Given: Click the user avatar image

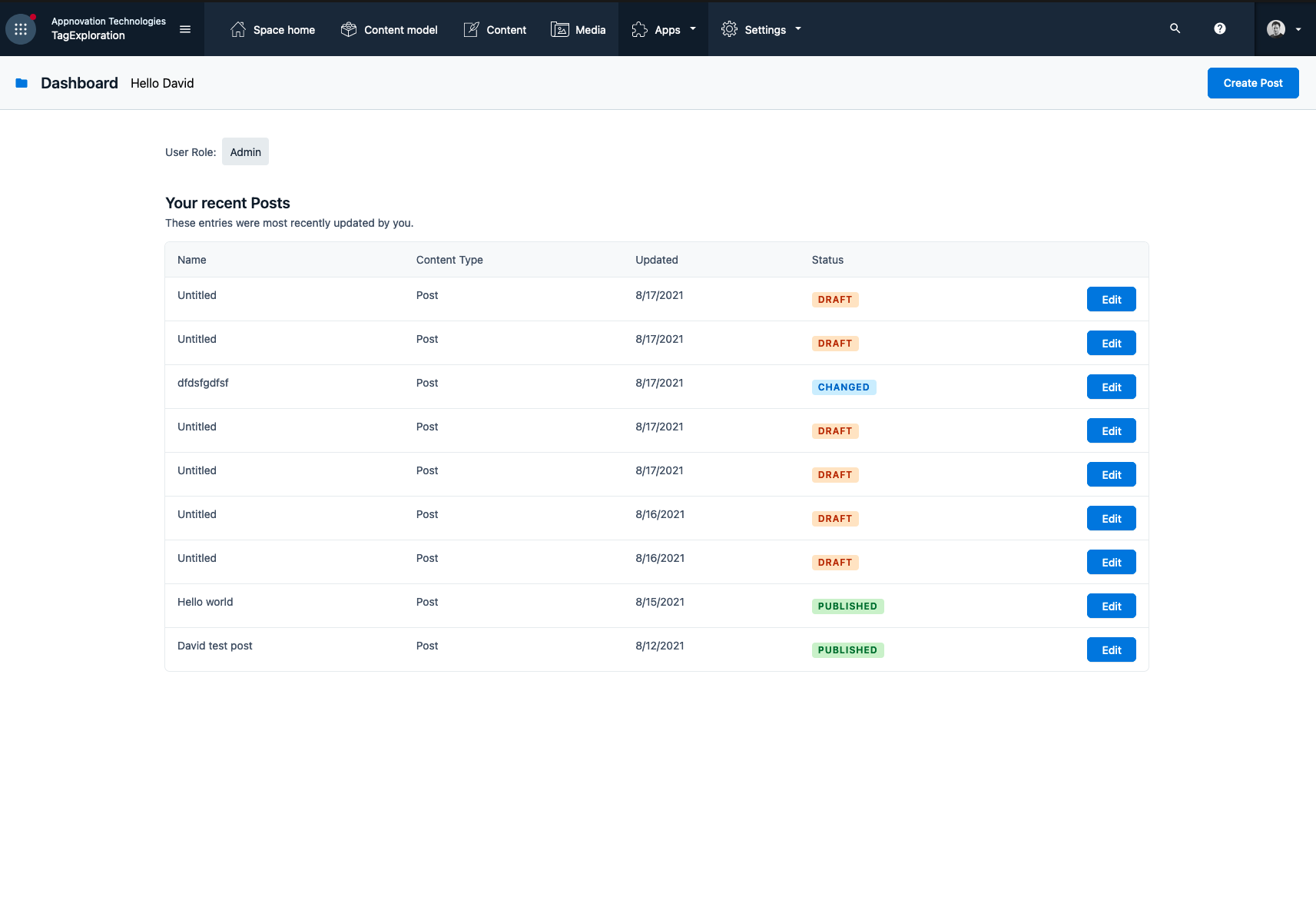Looking at the screenshot, I should click(x=1275, y=28).
